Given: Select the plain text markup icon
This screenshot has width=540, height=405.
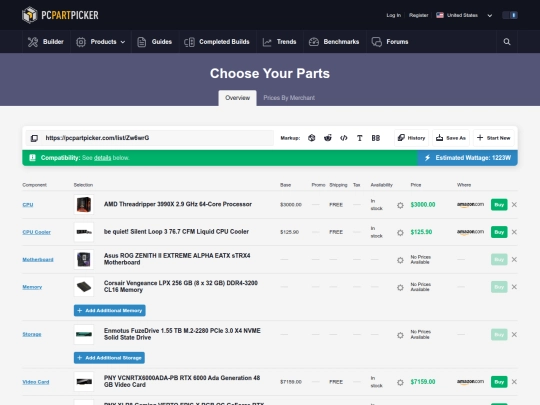Looking at the screenshot, I should click(x=360, y=138).
